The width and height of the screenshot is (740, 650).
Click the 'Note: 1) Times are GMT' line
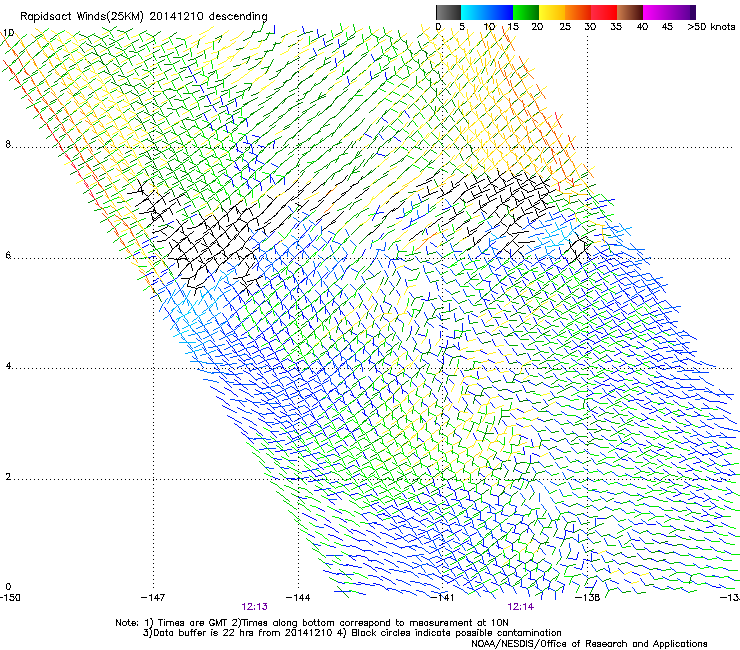pos(312,623)
